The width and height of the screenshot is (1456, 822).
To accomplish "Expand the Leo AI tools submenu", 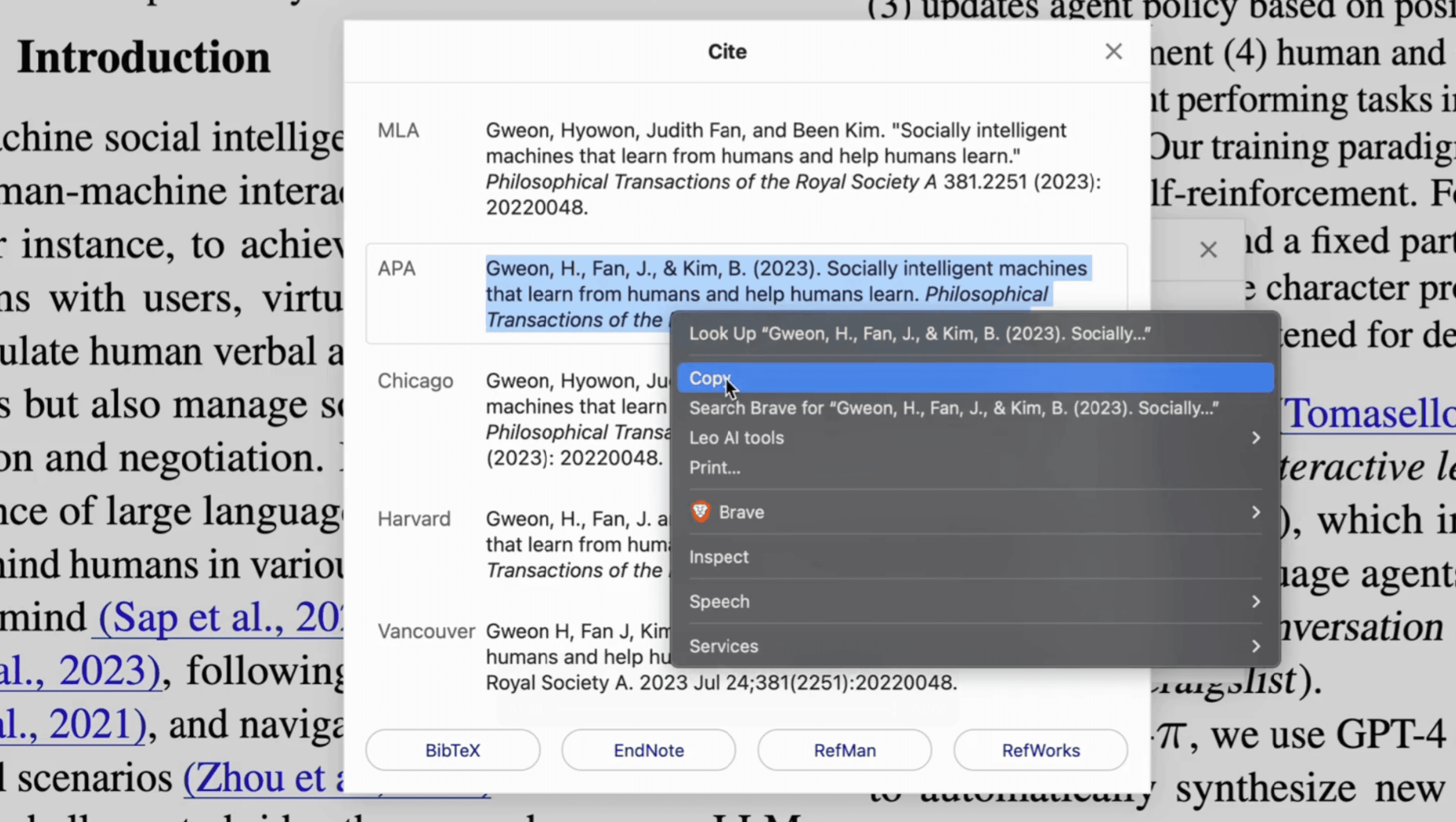I will [737, 438].
